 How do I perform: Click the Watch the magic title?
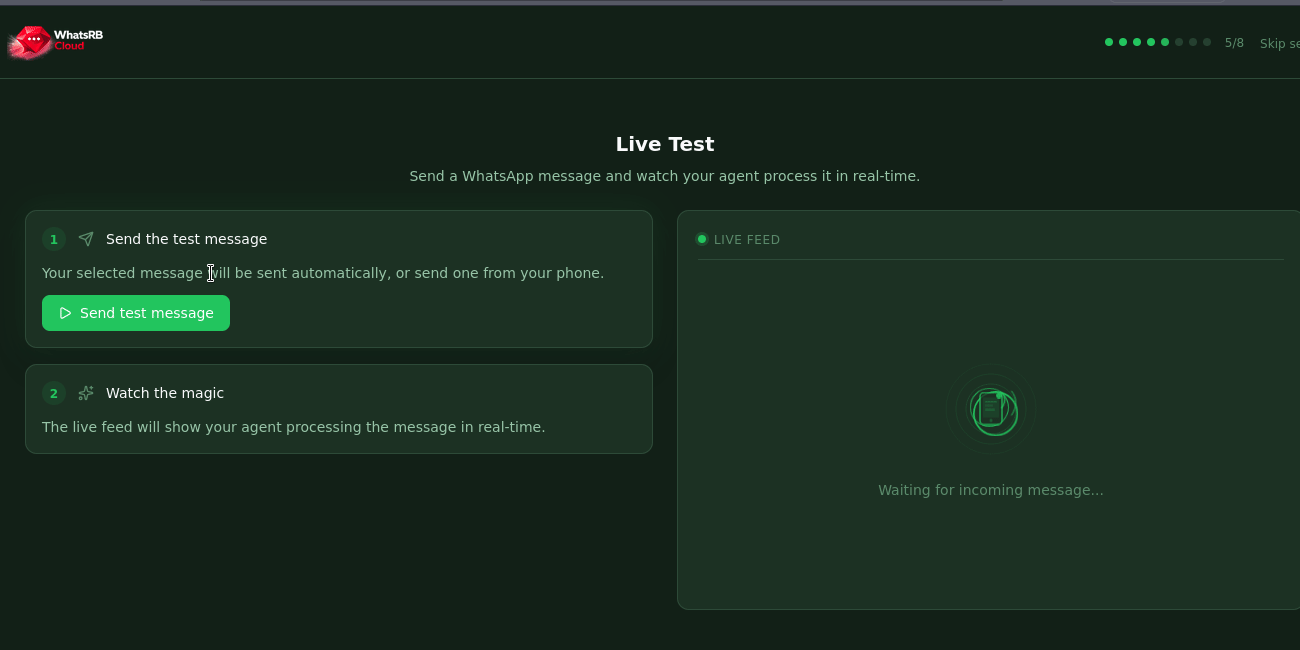[x=165, y=393]
